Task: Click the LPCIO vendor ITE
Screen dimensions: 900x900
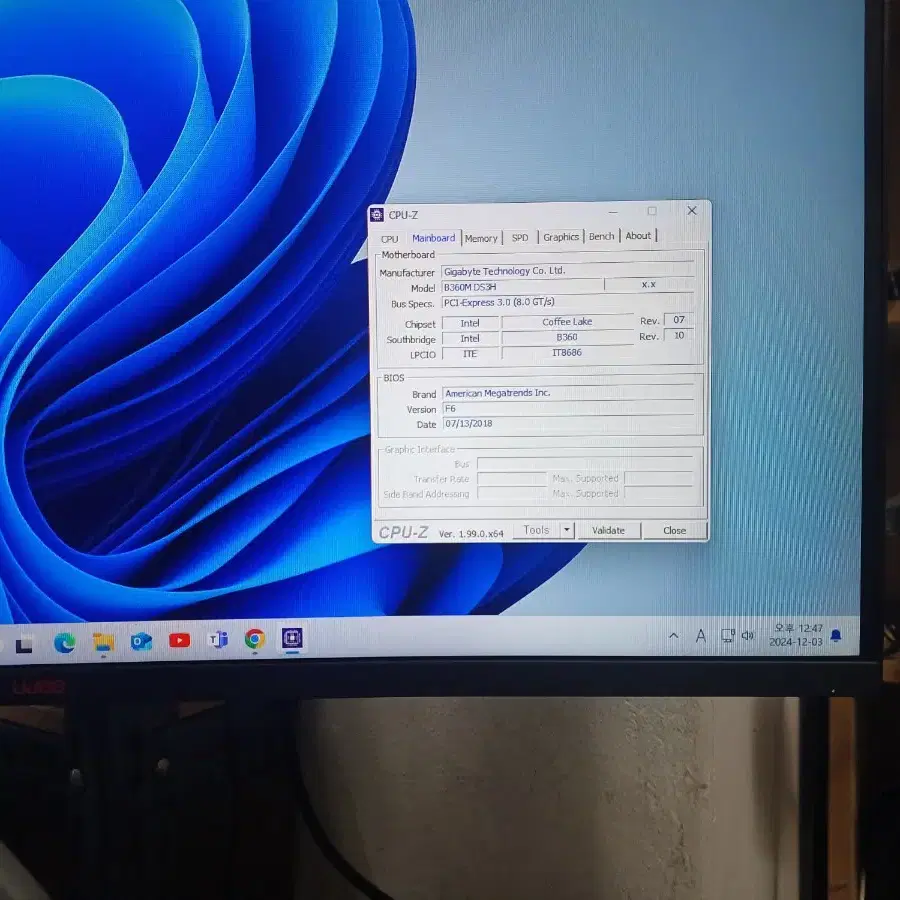Action: 470,354
